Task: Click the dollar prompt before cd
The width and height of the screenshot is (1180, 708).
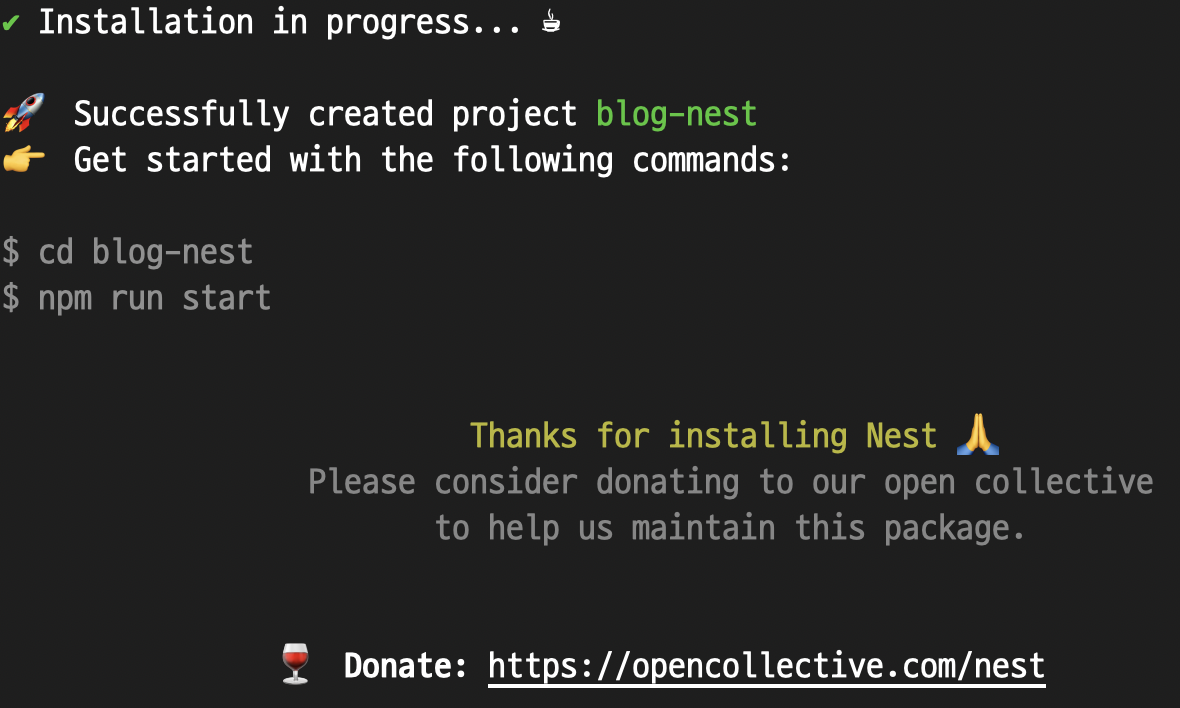Action: pyautogui.click(x=11, y=251)
